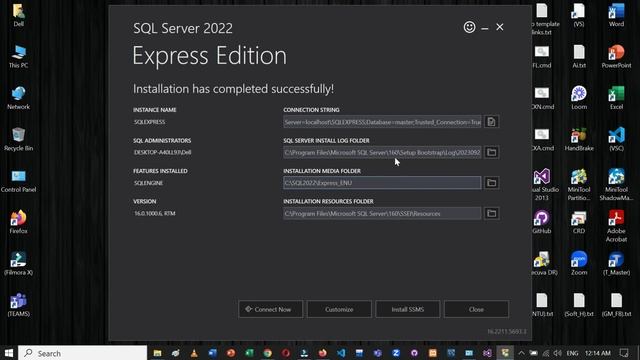Select the Connection String text field

(382, 122)
